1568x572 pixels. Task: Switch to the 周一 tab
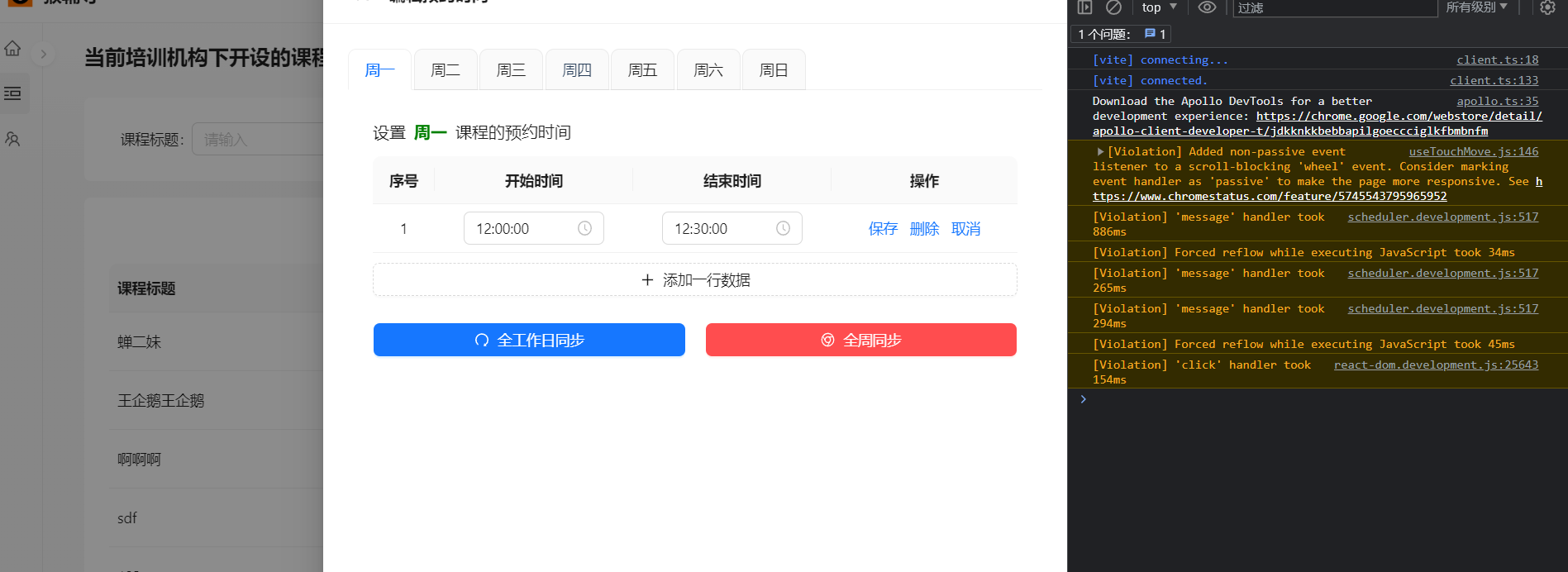[x=379, y=70]
